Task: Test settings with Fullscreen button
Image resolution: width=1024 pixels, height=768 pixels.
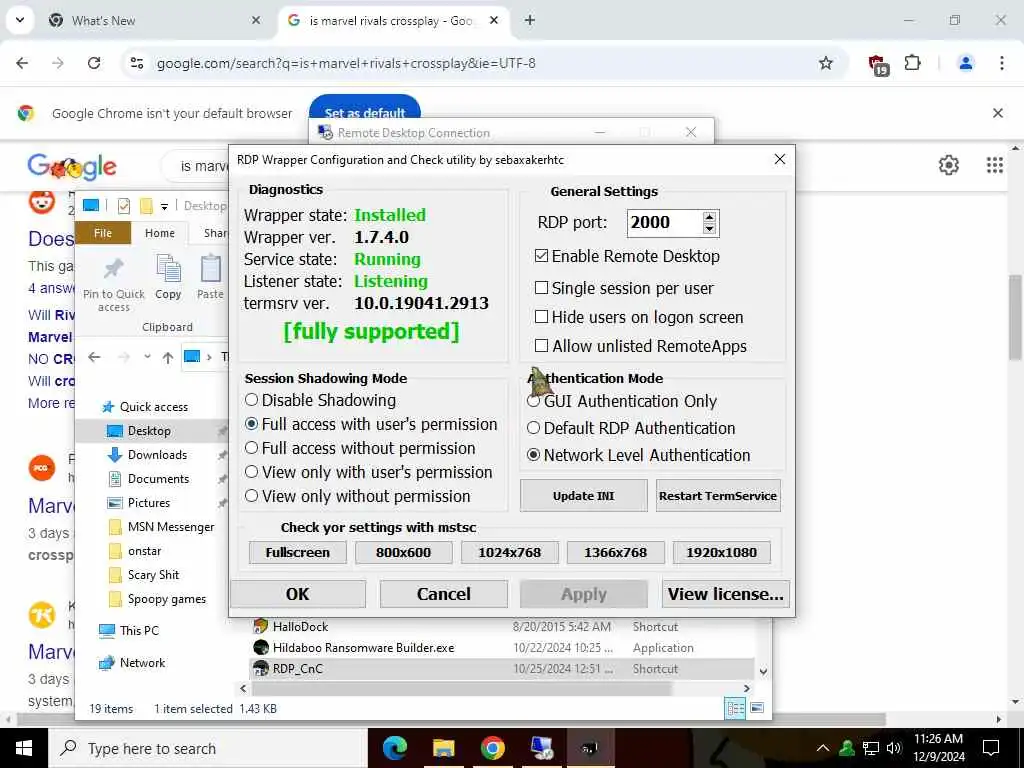Action: pyautogui.click(x=298, y=552)
